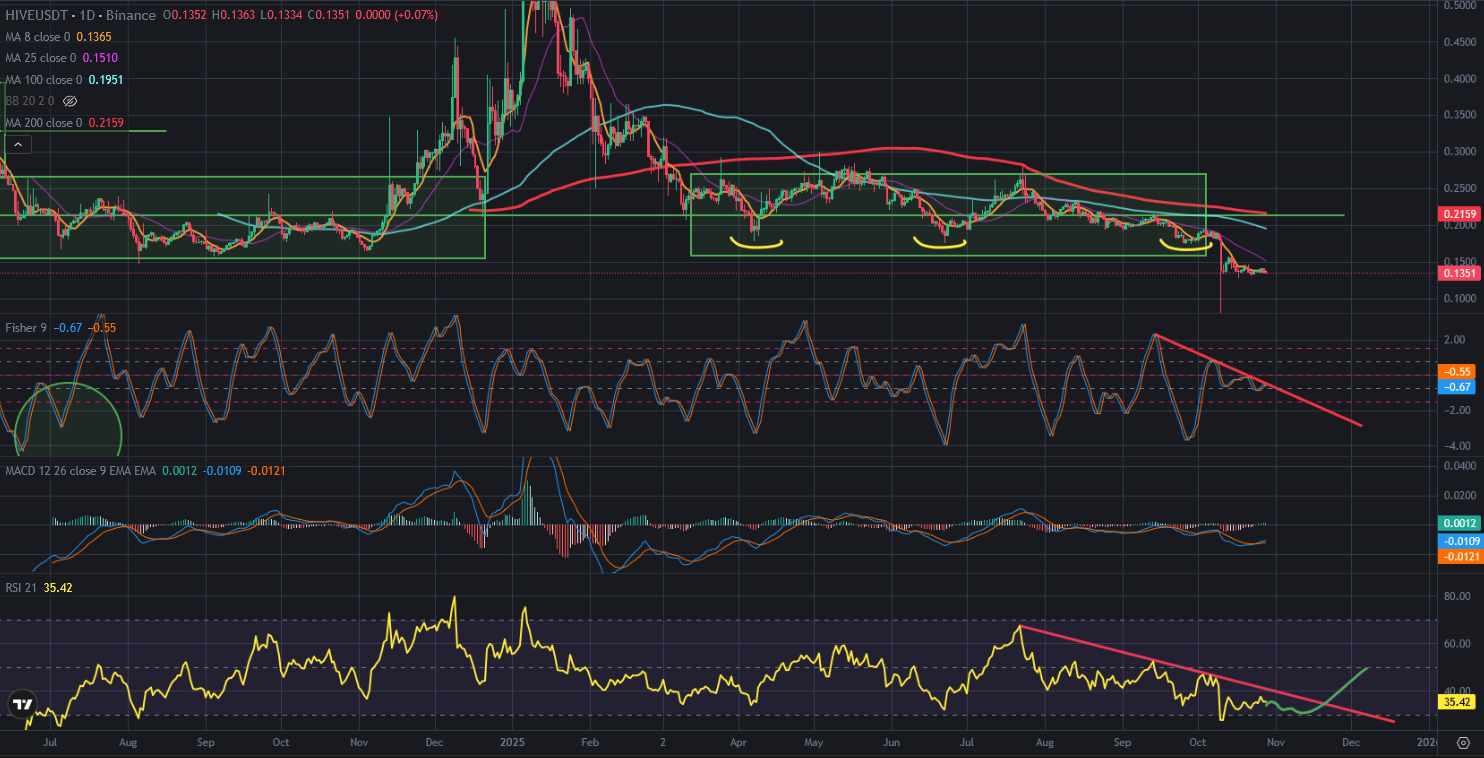Image resolution: width=1484 pixels, height=758 pixels.
Task: Show the hidden BB 20 2 0 indicator
Action: pyautogui.click(x=70, y=101)
